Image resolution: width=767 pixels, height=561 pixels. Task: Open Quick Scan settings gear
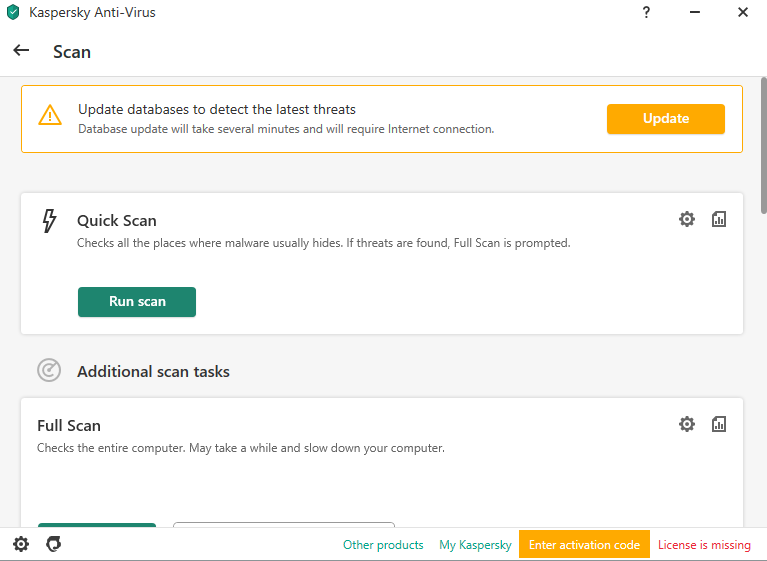[687, 219]
